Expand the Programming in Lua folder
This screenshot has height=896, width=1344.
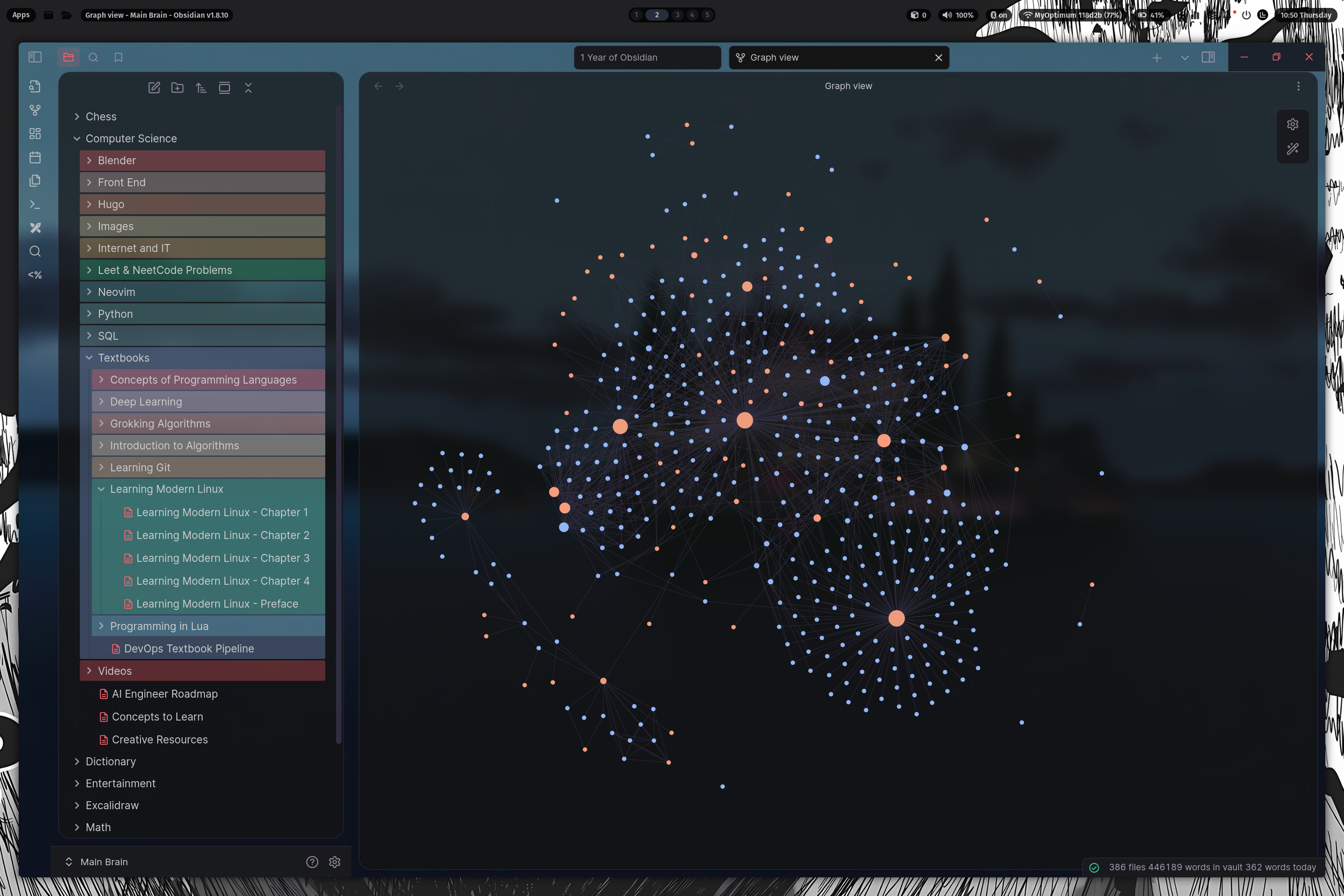[209, 626]
